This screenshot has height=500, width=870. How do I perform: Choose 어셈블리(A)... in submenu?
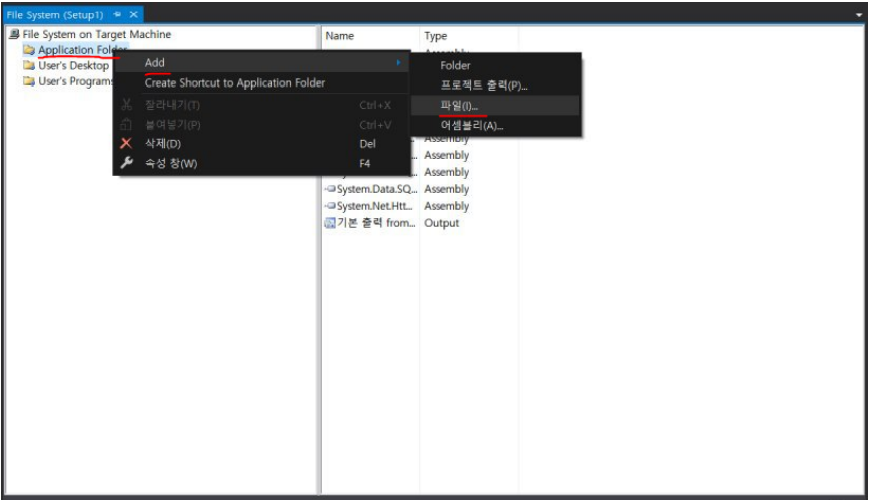pyautogui.click(x=495, y=125)
